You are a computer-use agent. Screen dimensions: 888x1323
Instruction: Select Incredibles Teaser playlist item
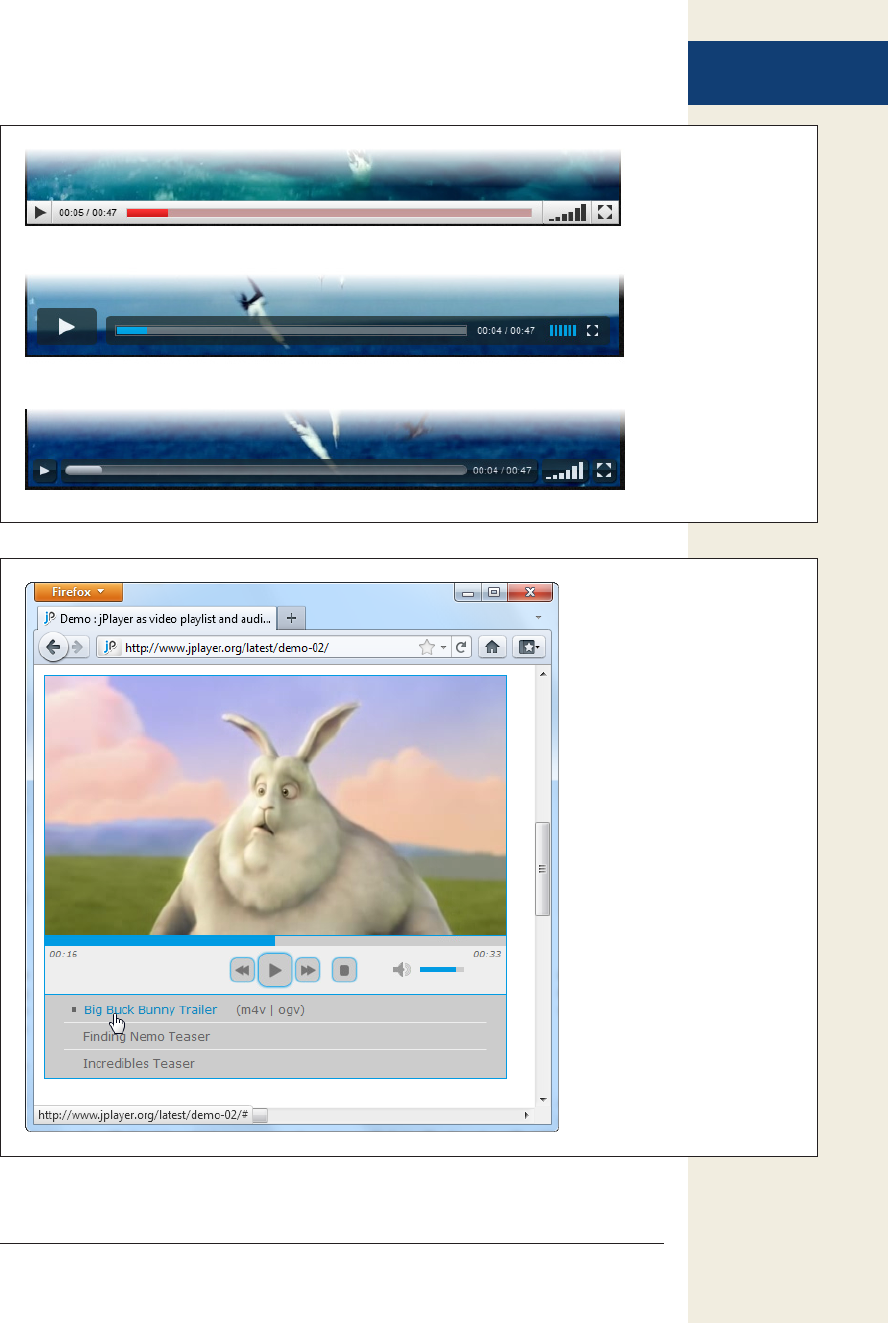click(139, 1064)
